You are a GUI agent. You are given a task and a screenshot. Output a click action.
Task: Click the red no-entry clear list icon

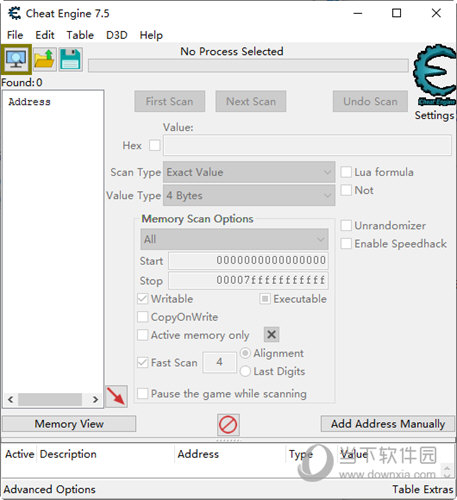[x=228, y=425]
